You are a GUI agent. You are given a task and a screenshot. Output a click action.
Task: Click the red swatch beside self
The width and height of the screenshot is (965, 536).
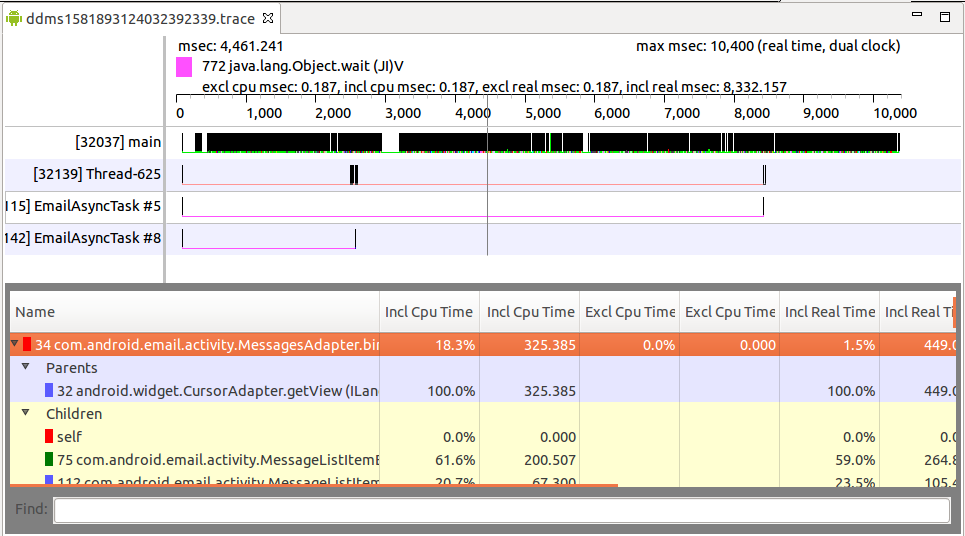[49, 436]
